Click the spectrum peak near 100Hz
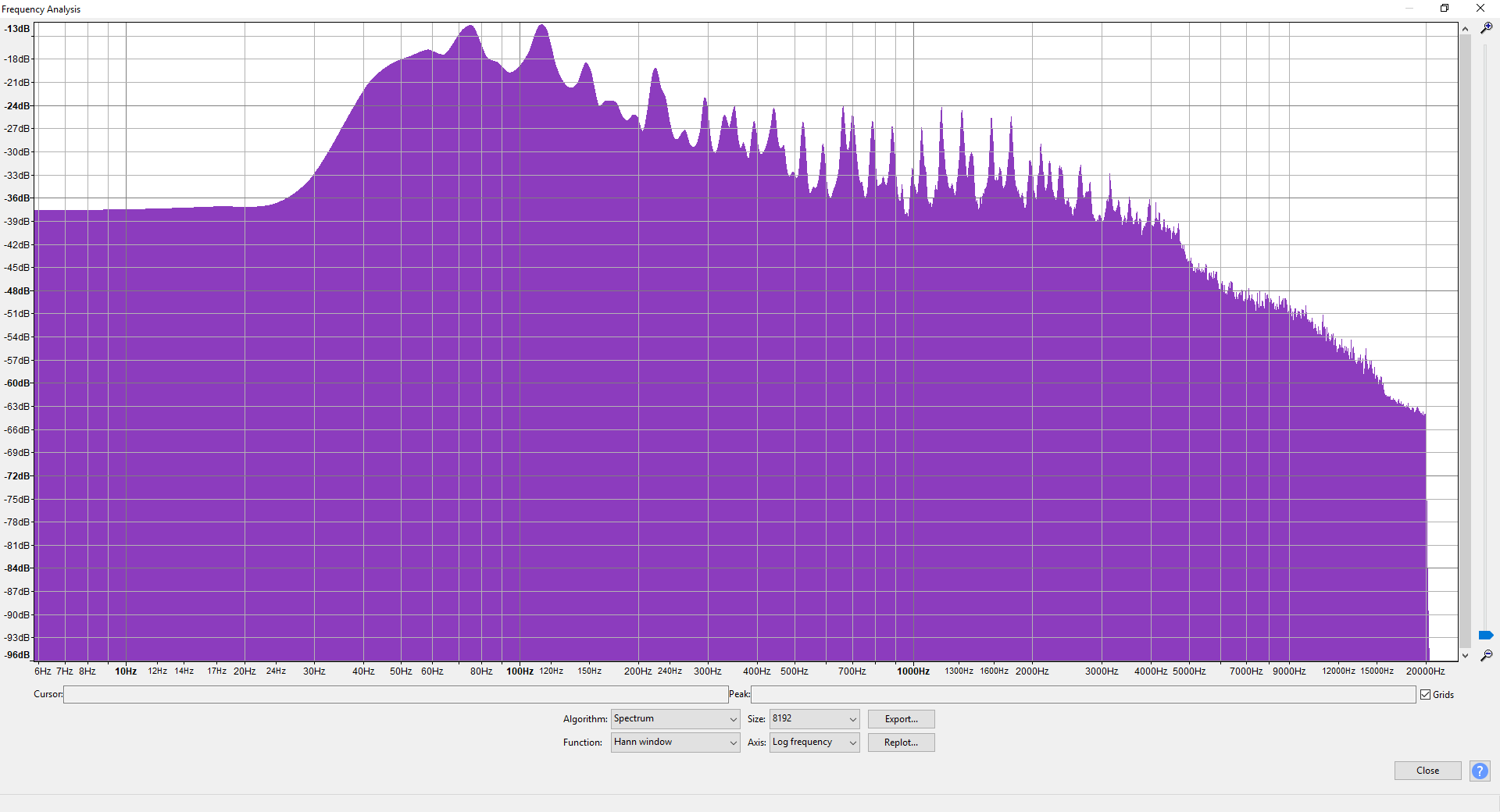 541,27
